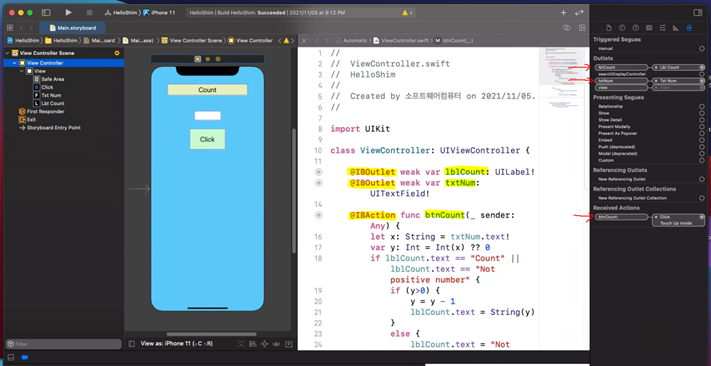
Task: Open the Connections inspector tab
Action: 689,28
